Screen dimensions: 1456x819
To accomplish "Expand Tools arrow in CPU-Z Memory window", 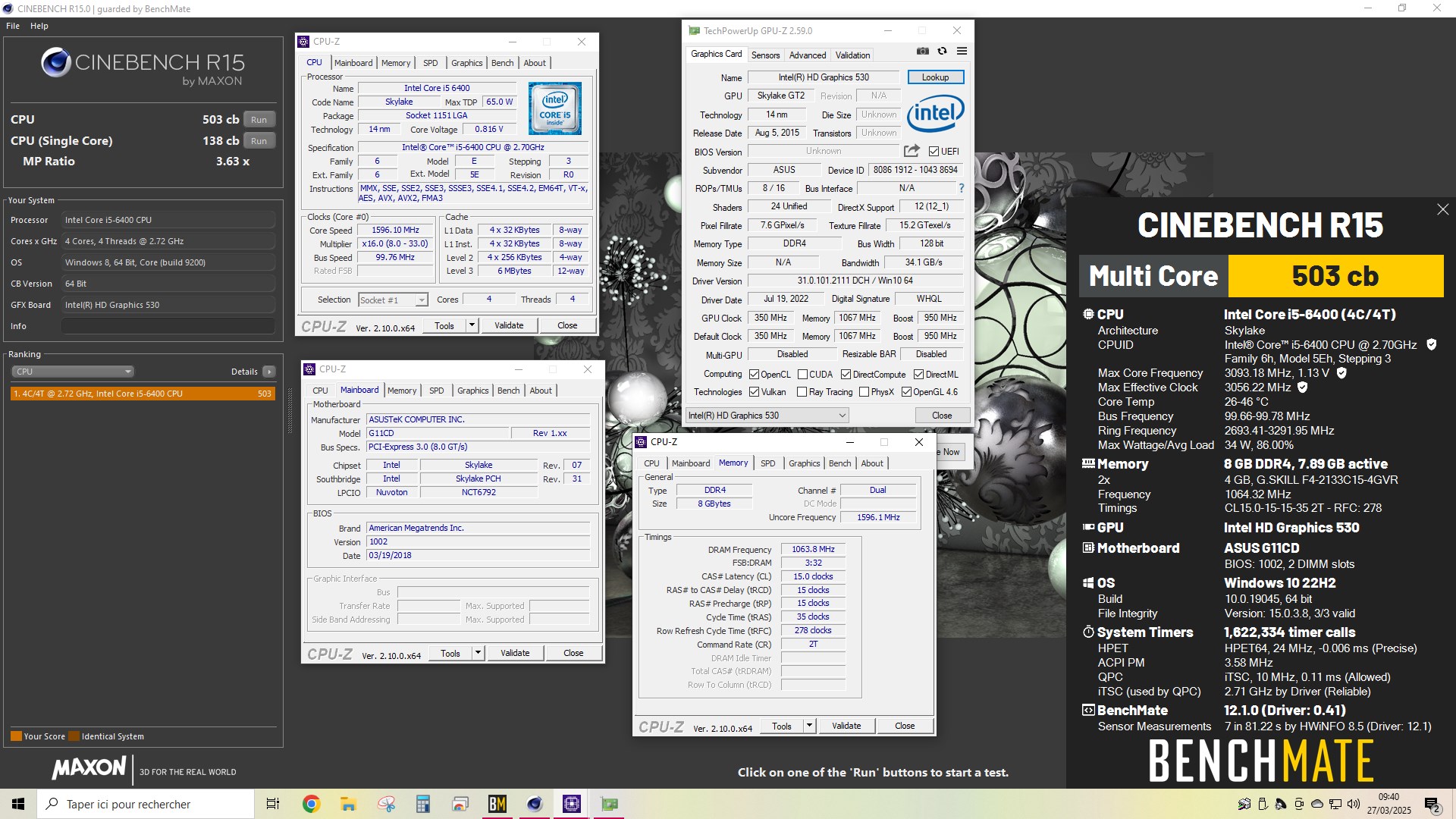I will click(x=809, y=726).
